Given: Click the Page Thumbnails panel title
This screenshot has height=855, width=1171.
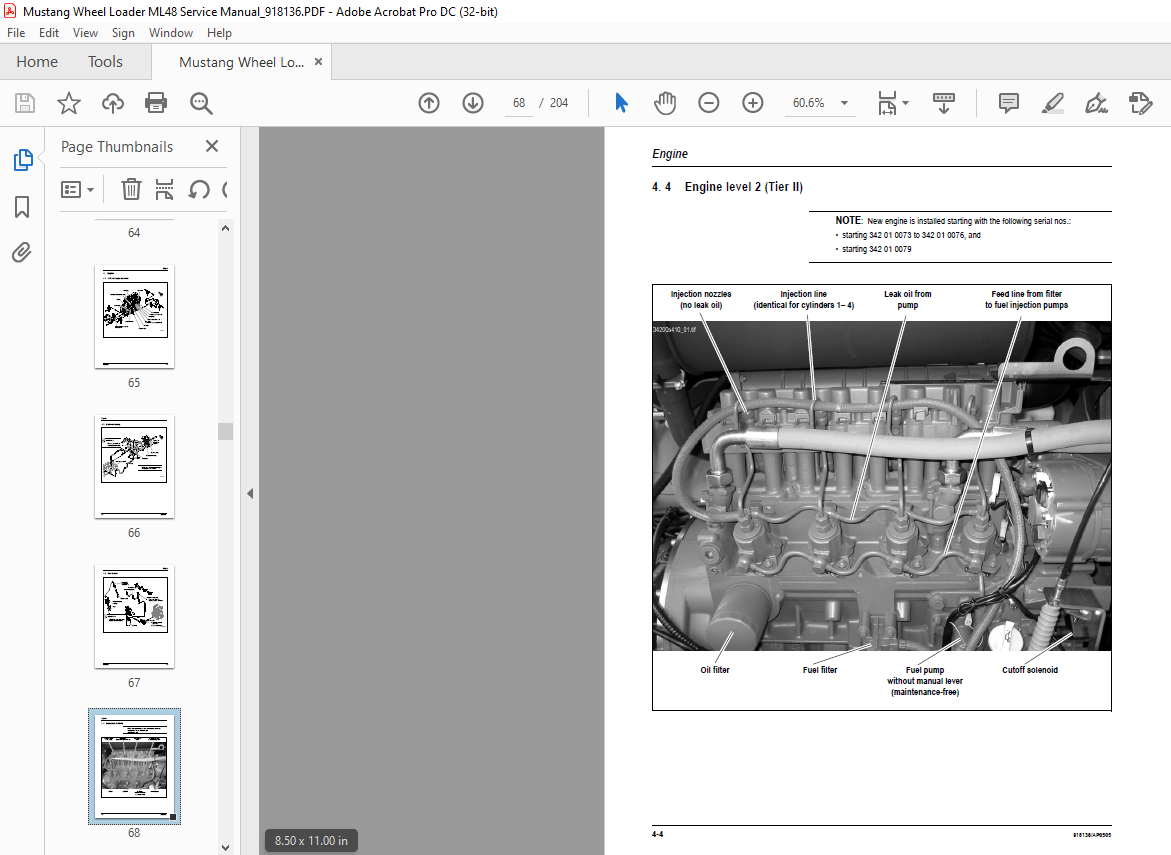Looking at the screenshot, I should click(117, 146).
